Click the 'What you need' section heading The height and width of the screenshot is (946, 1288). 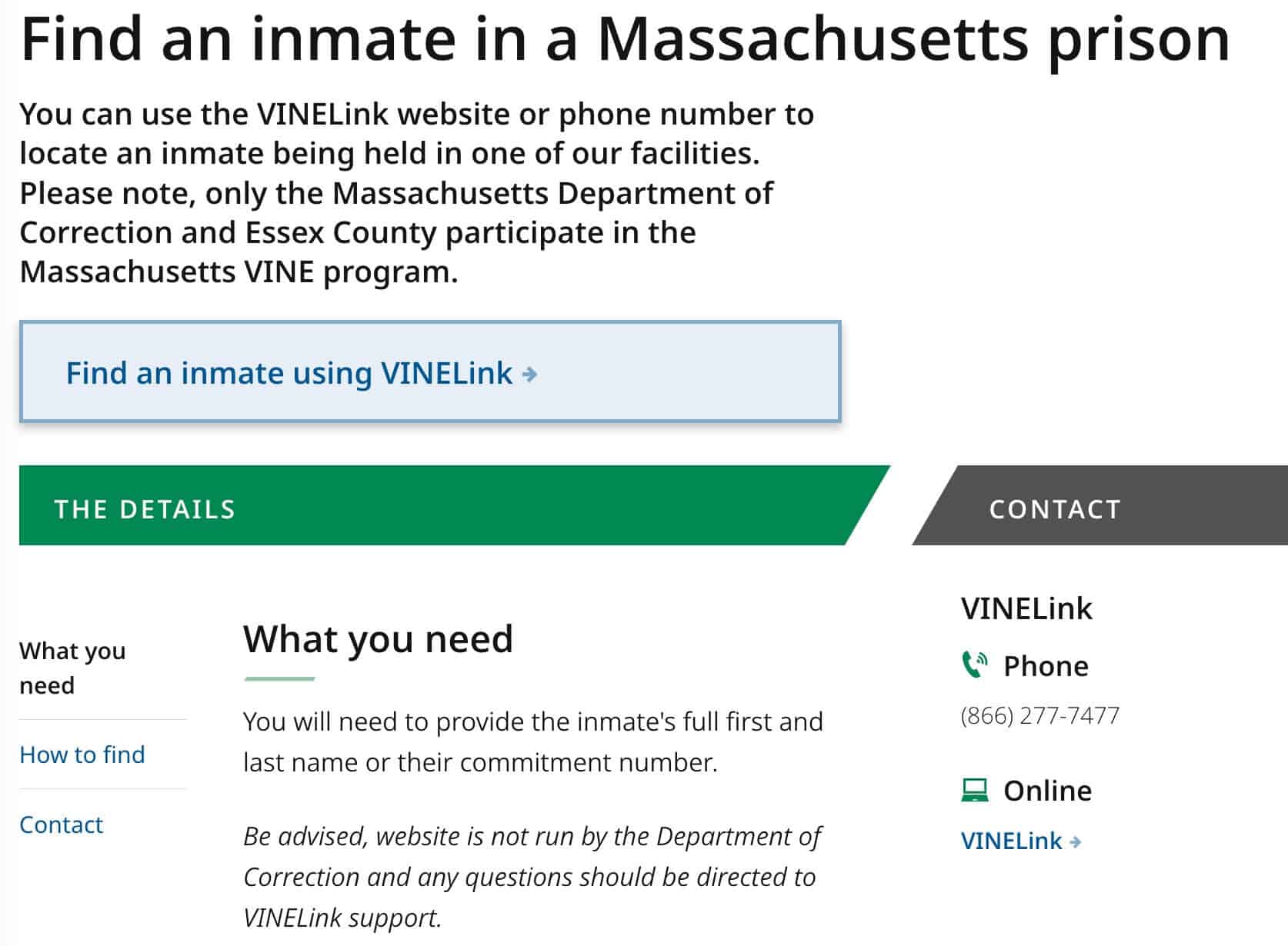coord(378,638)
